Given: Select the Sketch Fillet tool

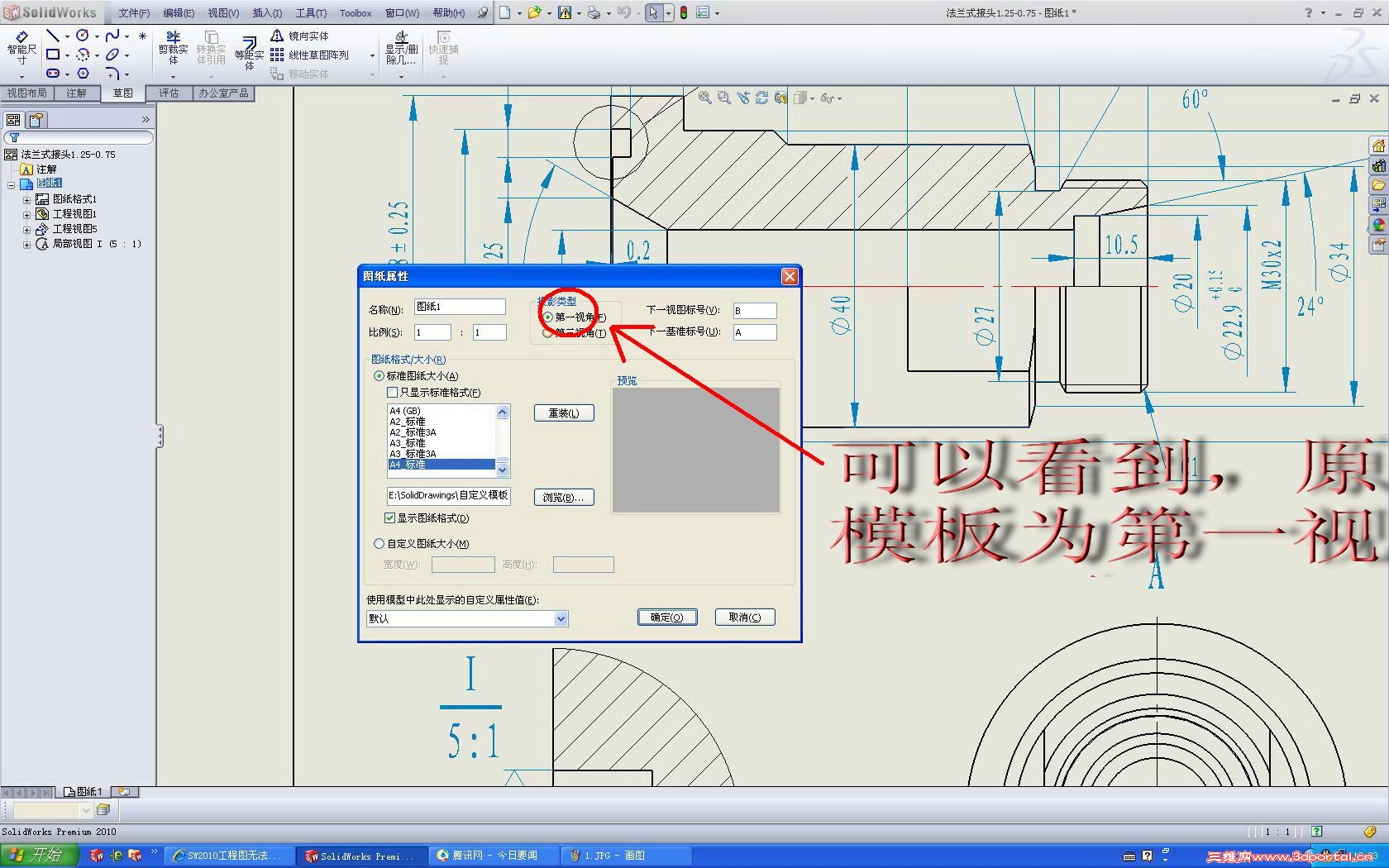Looking at the screenshot, I should pos(112,74).
